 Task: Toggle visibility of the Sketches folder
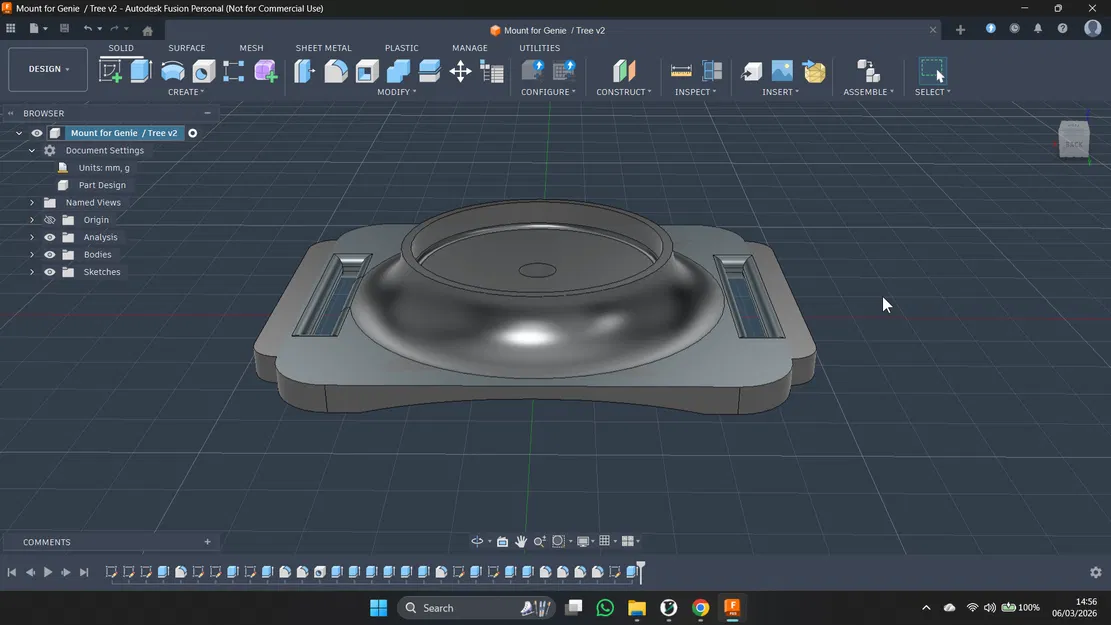50,272
